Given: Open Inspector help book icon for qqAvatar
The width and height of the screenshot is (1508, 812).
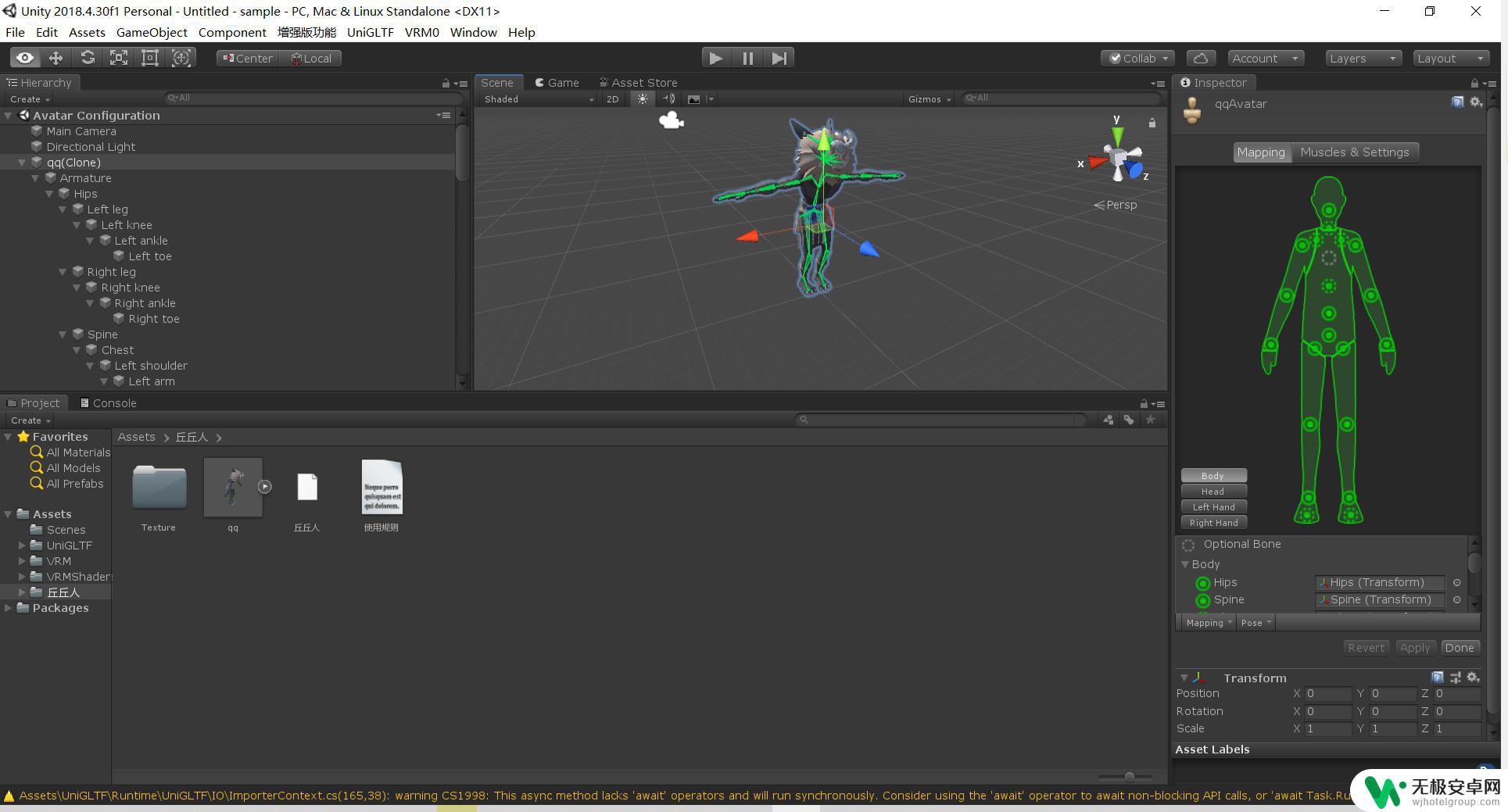Looking at the screenshot, I should point(1457,102).
